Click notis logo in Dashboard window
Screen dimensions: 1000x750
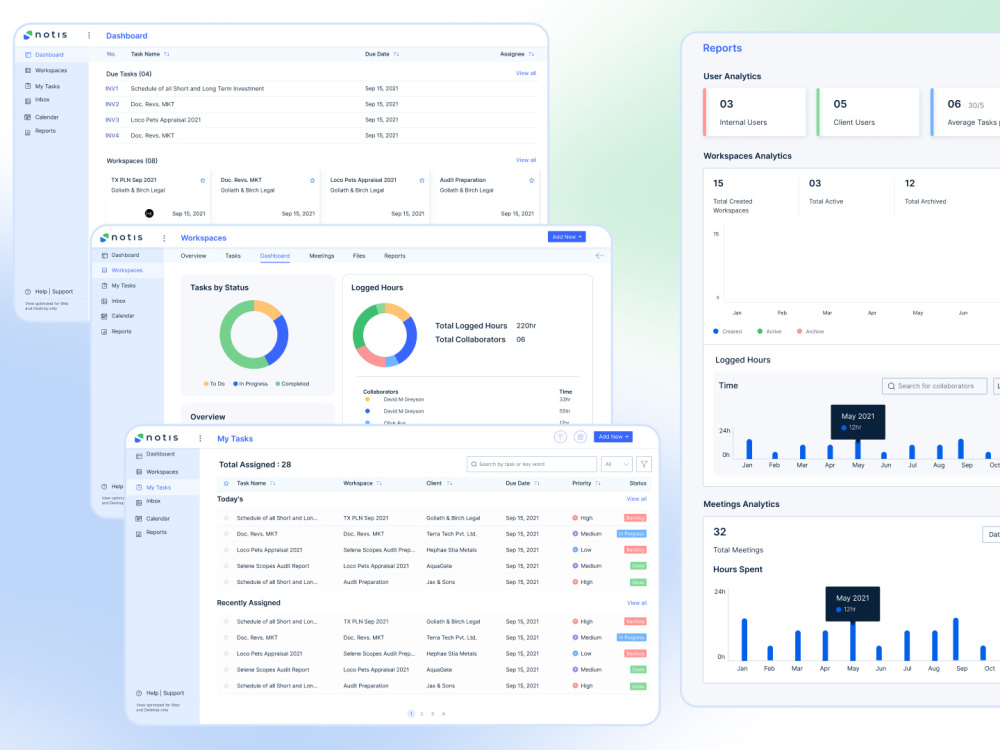coord(45,35)
